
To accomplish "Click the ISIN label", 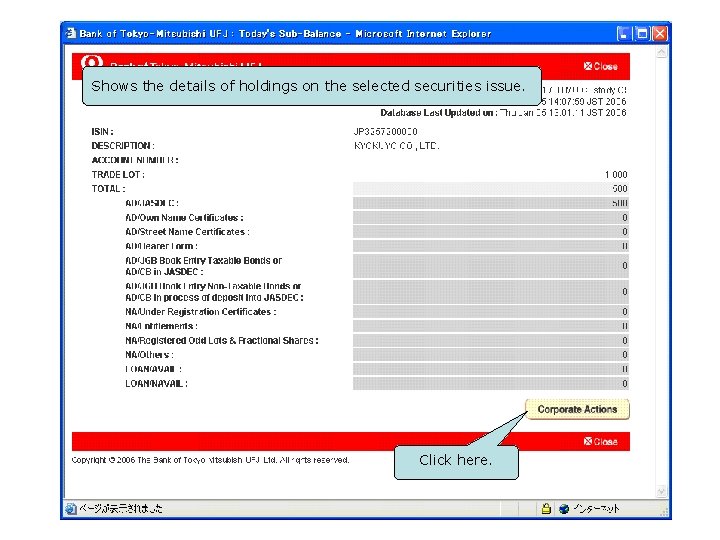I will point(102,132).
